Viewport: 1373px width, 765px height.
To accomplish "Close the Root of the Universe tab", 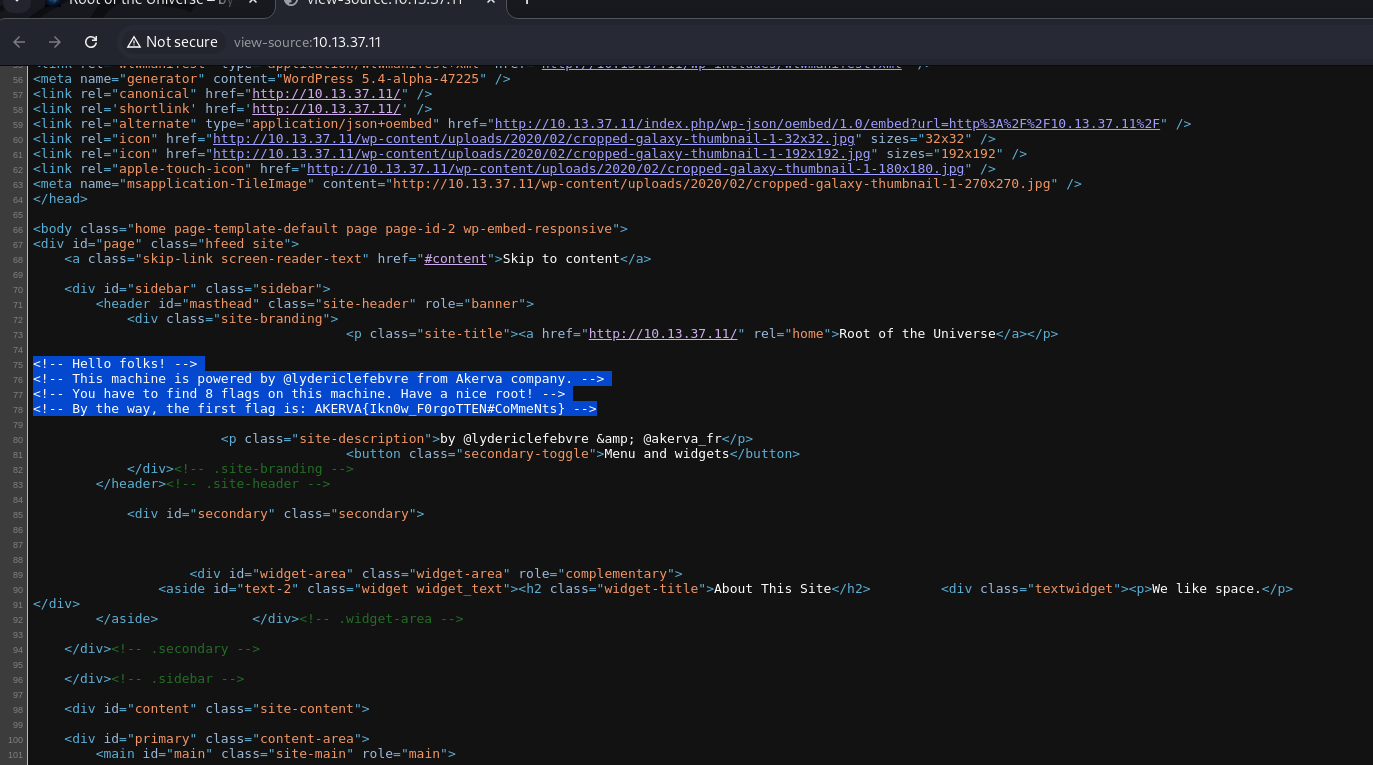I will coord(254,3).
